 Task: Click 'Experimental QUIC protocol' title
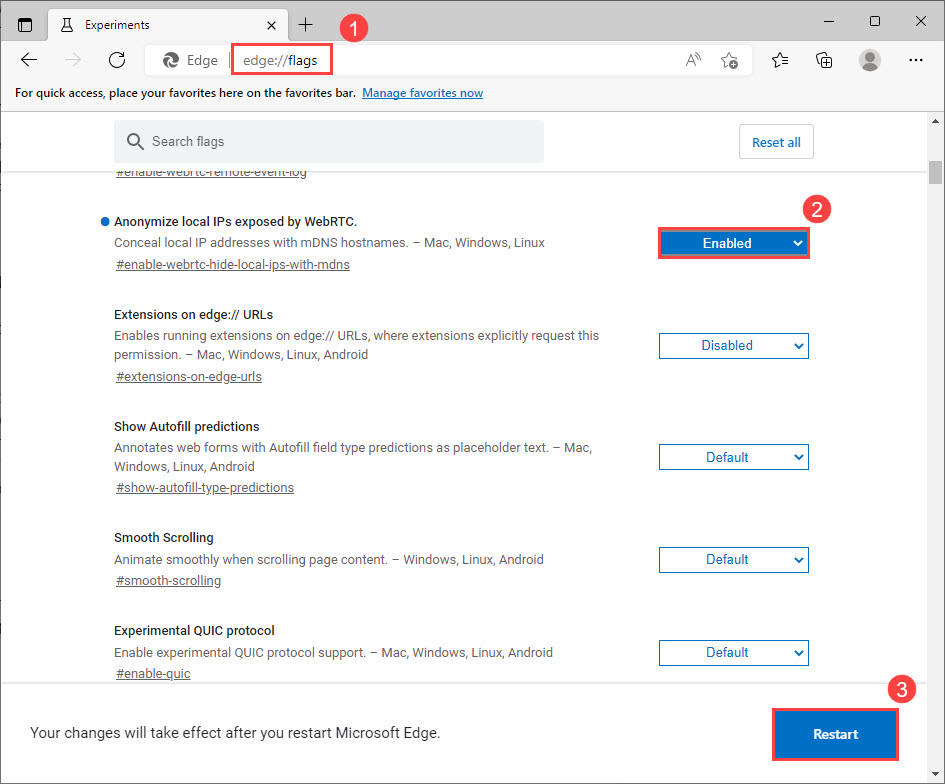(x=194, y=630)
